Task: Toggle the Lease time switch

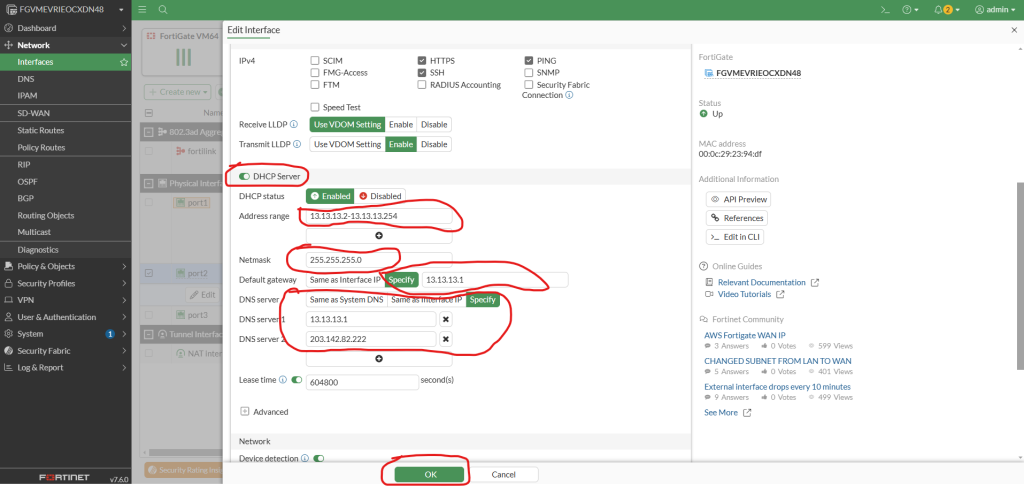Action: coord(297,381)
